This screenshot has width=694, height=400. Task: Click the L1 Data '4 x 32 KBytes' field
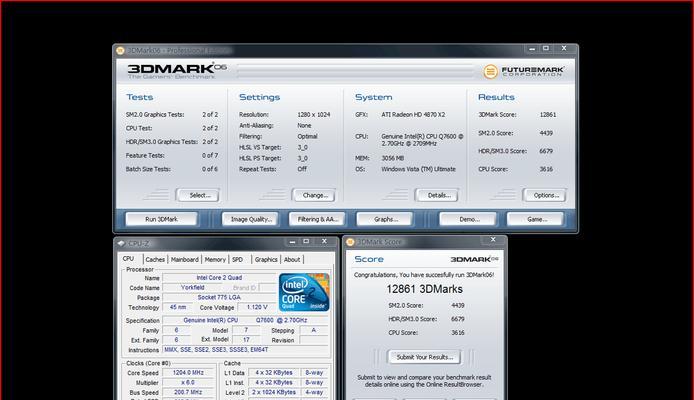point(274,373)
